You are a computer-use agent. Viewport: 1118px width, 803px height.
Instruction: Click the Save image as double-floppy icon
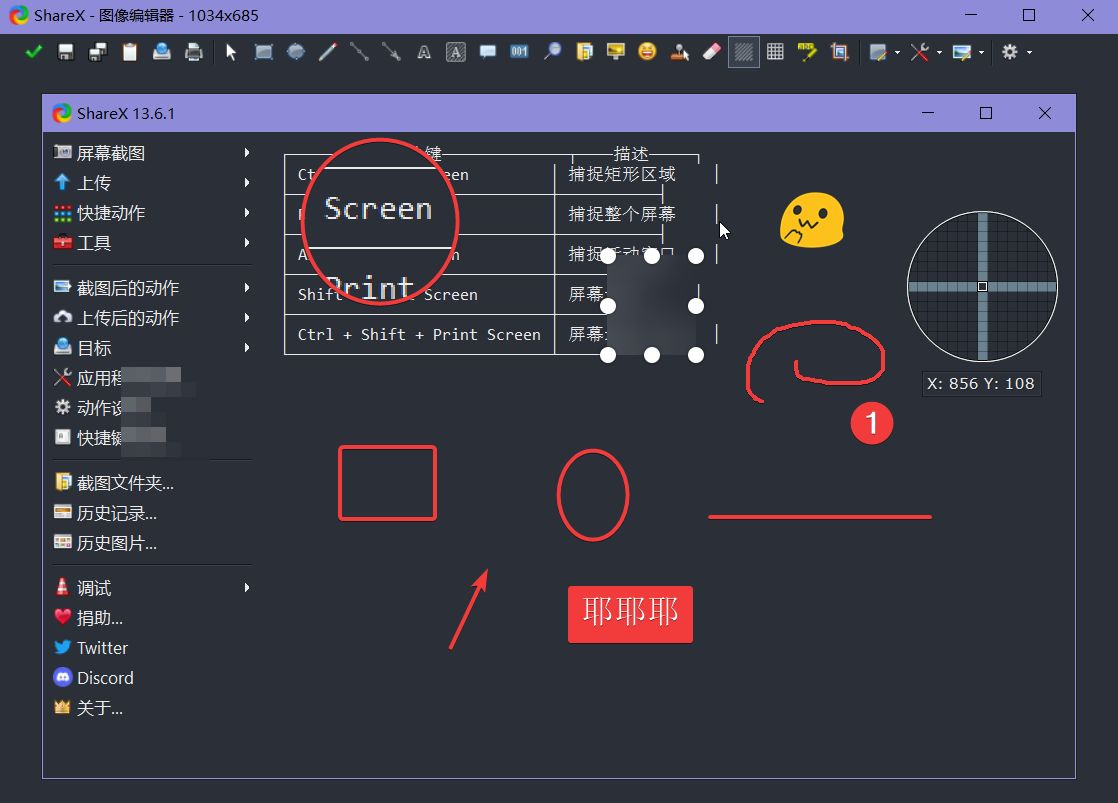98,52
